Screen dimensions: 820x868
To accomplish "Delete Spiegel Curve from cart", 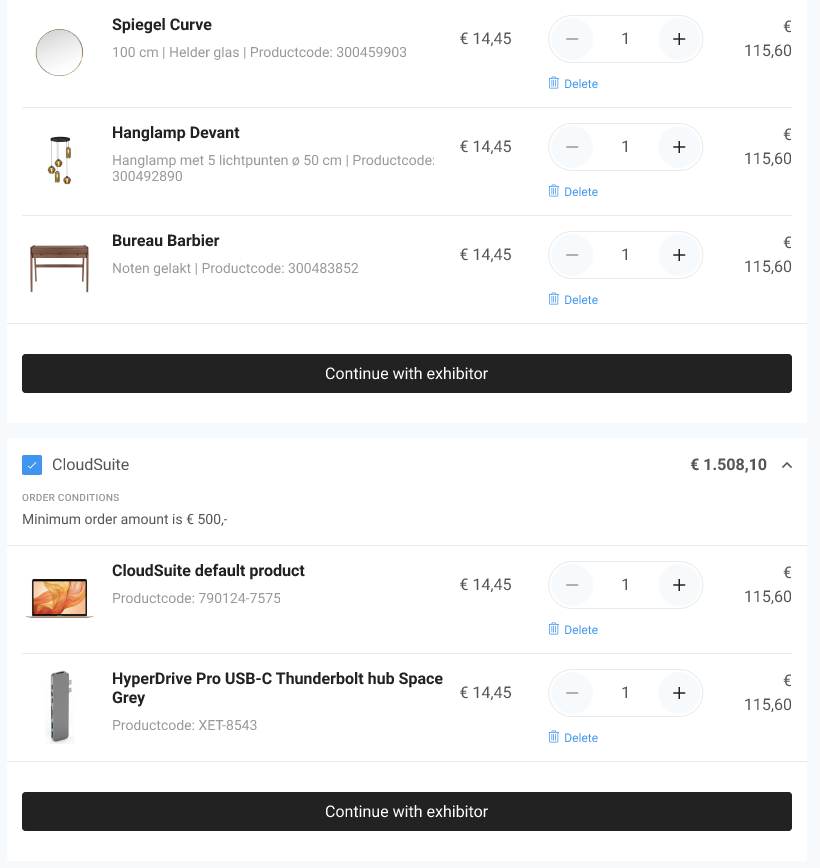I will (573, 84).
